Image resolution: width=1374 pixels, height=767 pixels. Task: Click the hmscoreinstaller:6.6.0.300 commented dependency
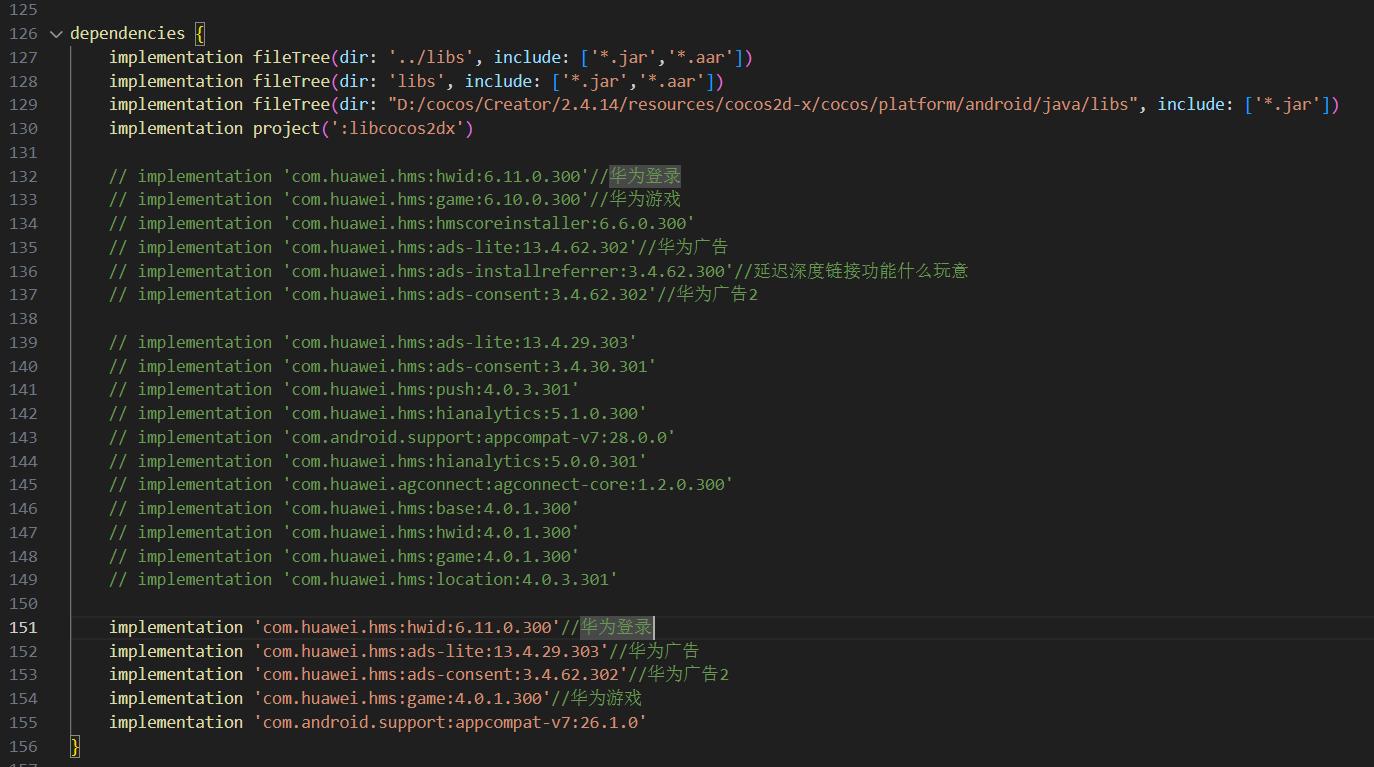tap(489, 223)
